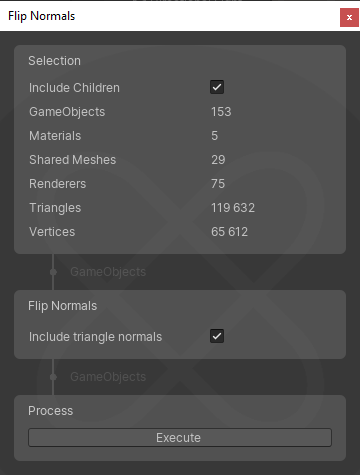
Task: Click the Execute button
Action: pyautogui.click(x=180, y=437)
